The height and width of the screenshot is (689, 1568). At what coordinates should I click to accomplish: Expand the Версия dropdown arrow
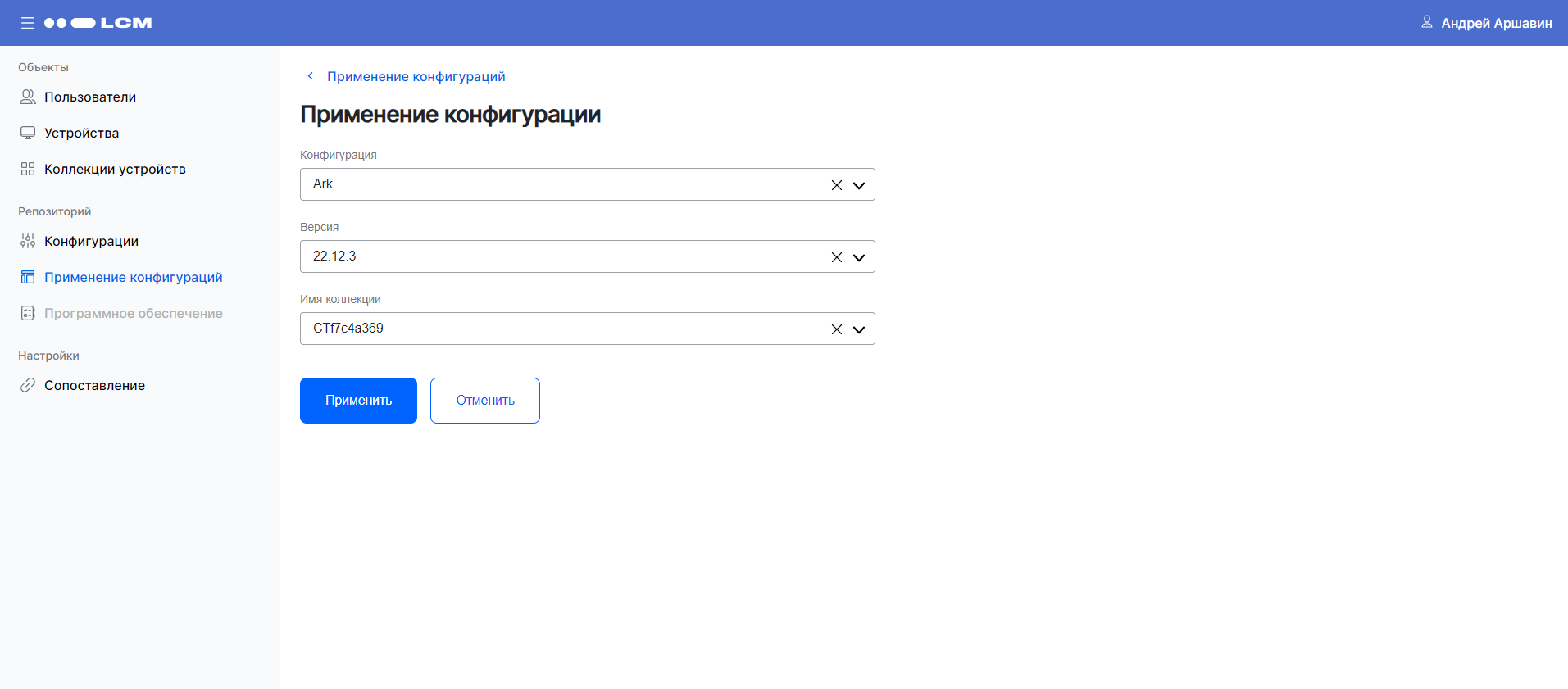point(859,257)
